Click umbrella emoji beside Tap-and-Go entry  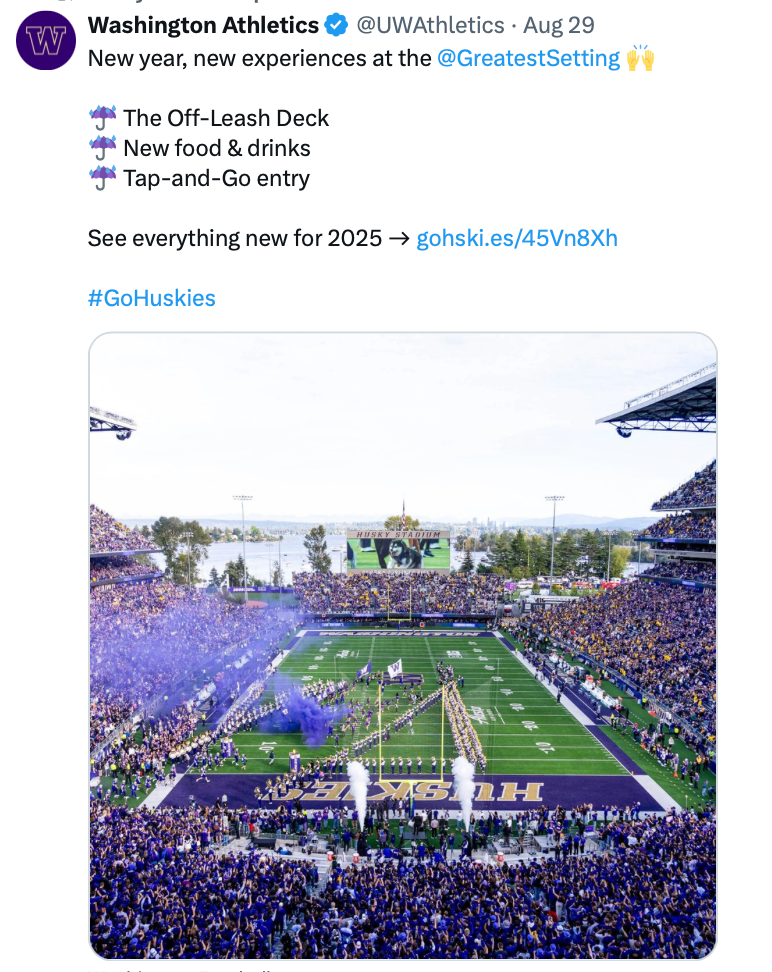click(102, 178)
